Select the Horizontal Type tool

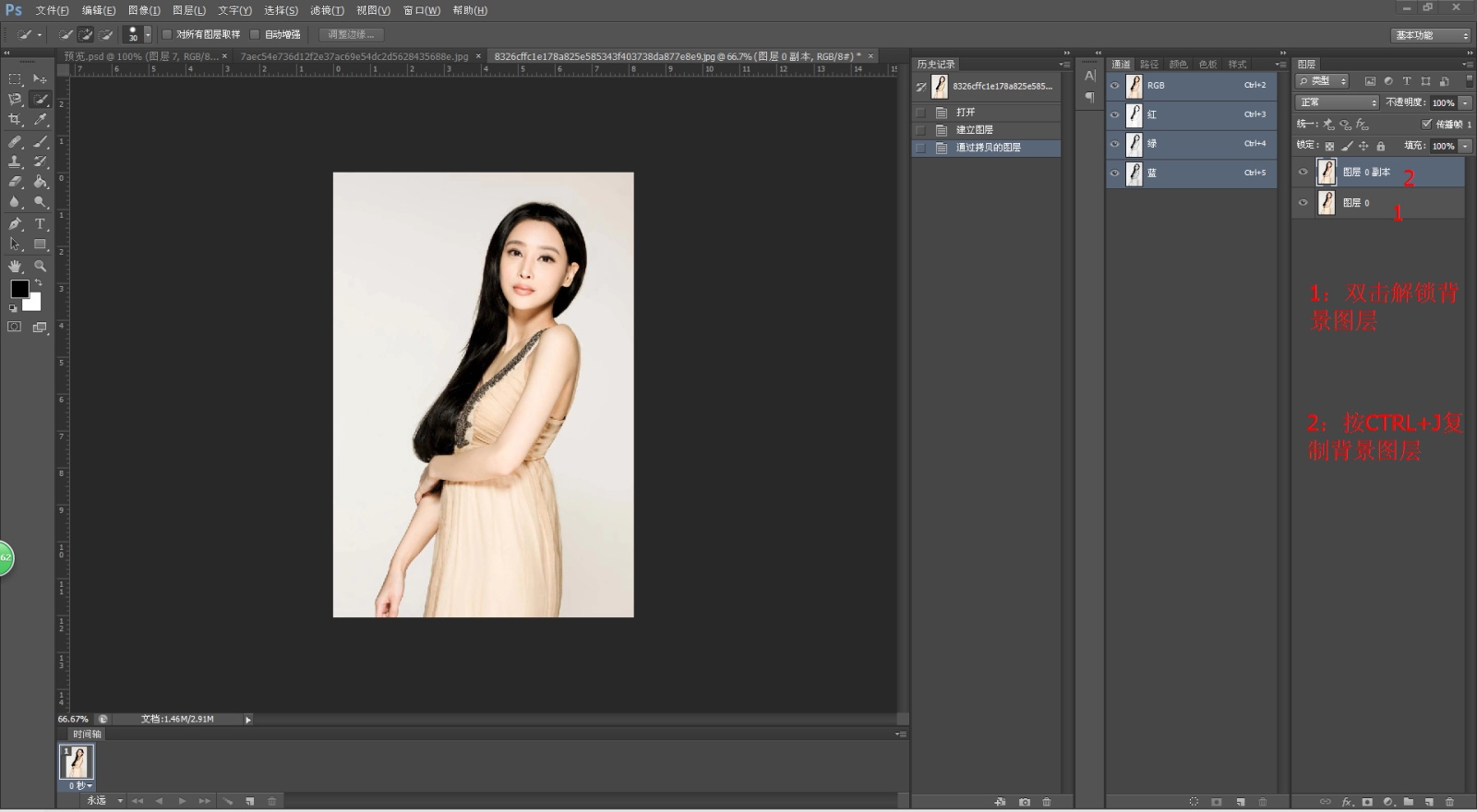tap(40, 224)
